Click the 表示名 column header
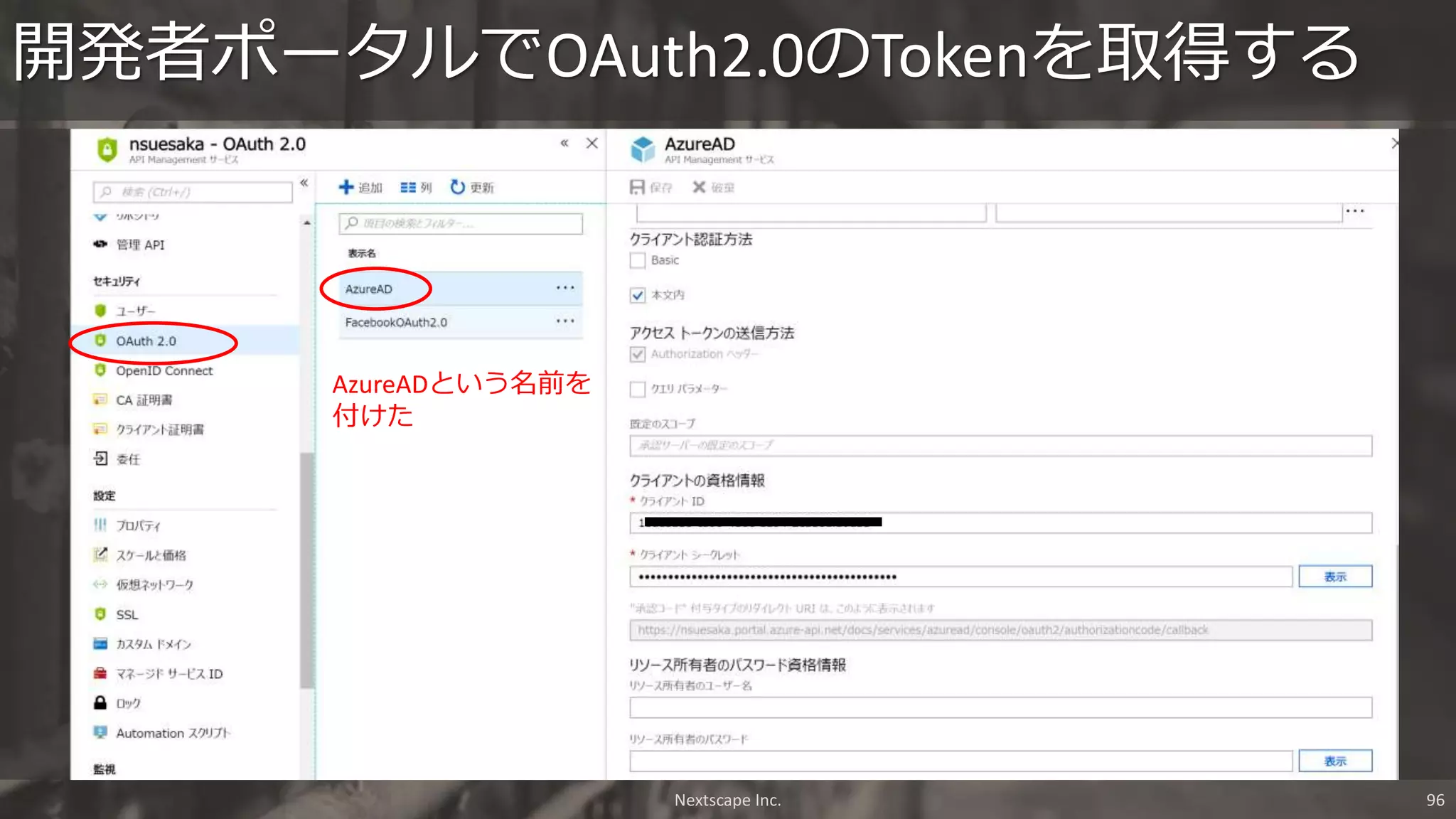The width and height of the screenshot is (1456, 819). click(x=362, y=253)
